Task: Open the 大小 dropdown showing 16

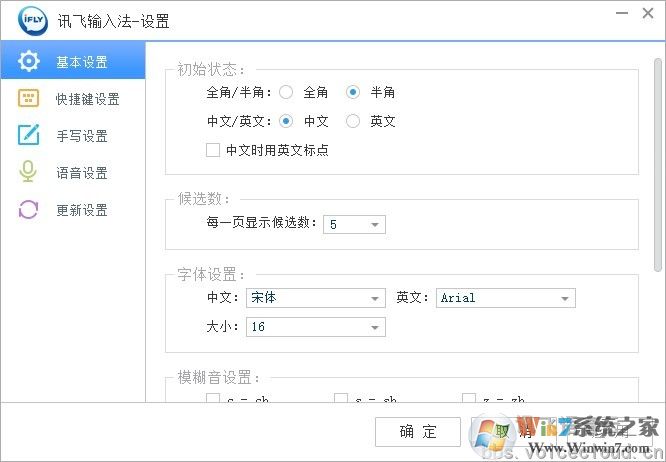Action: point(316,327)
